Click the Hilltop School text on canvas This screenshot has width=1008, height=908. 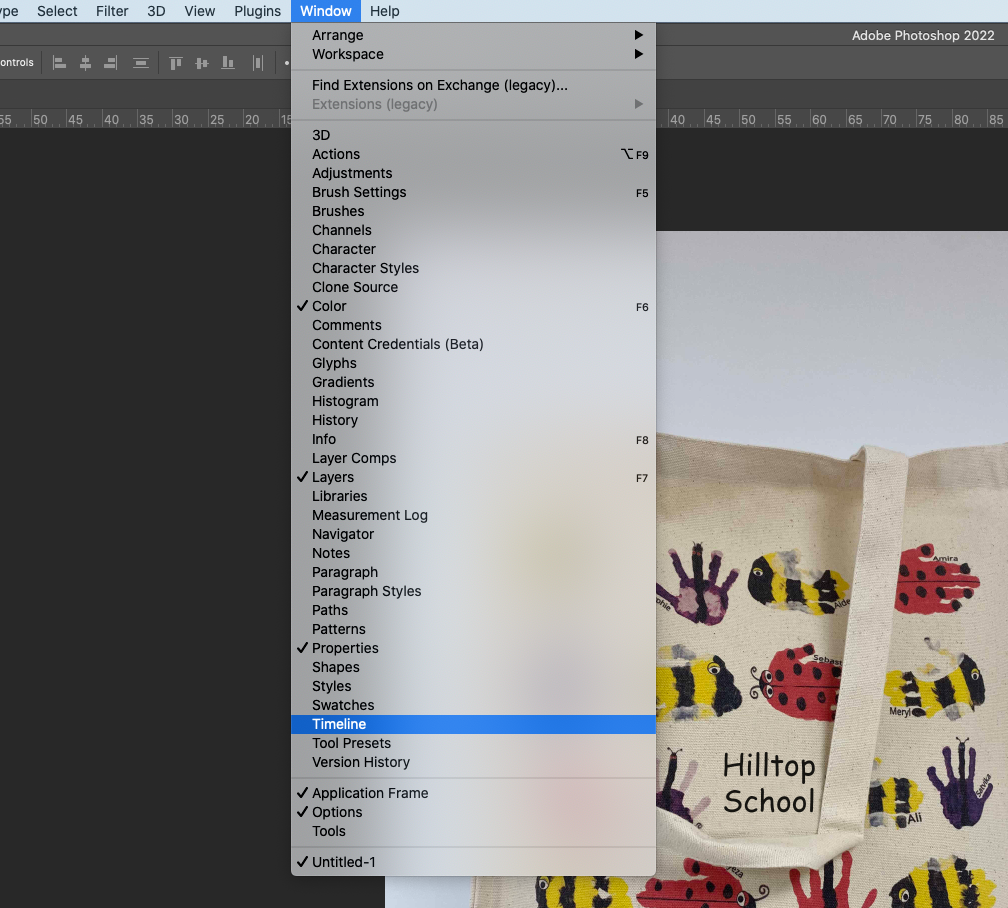(x=769, y=784)
